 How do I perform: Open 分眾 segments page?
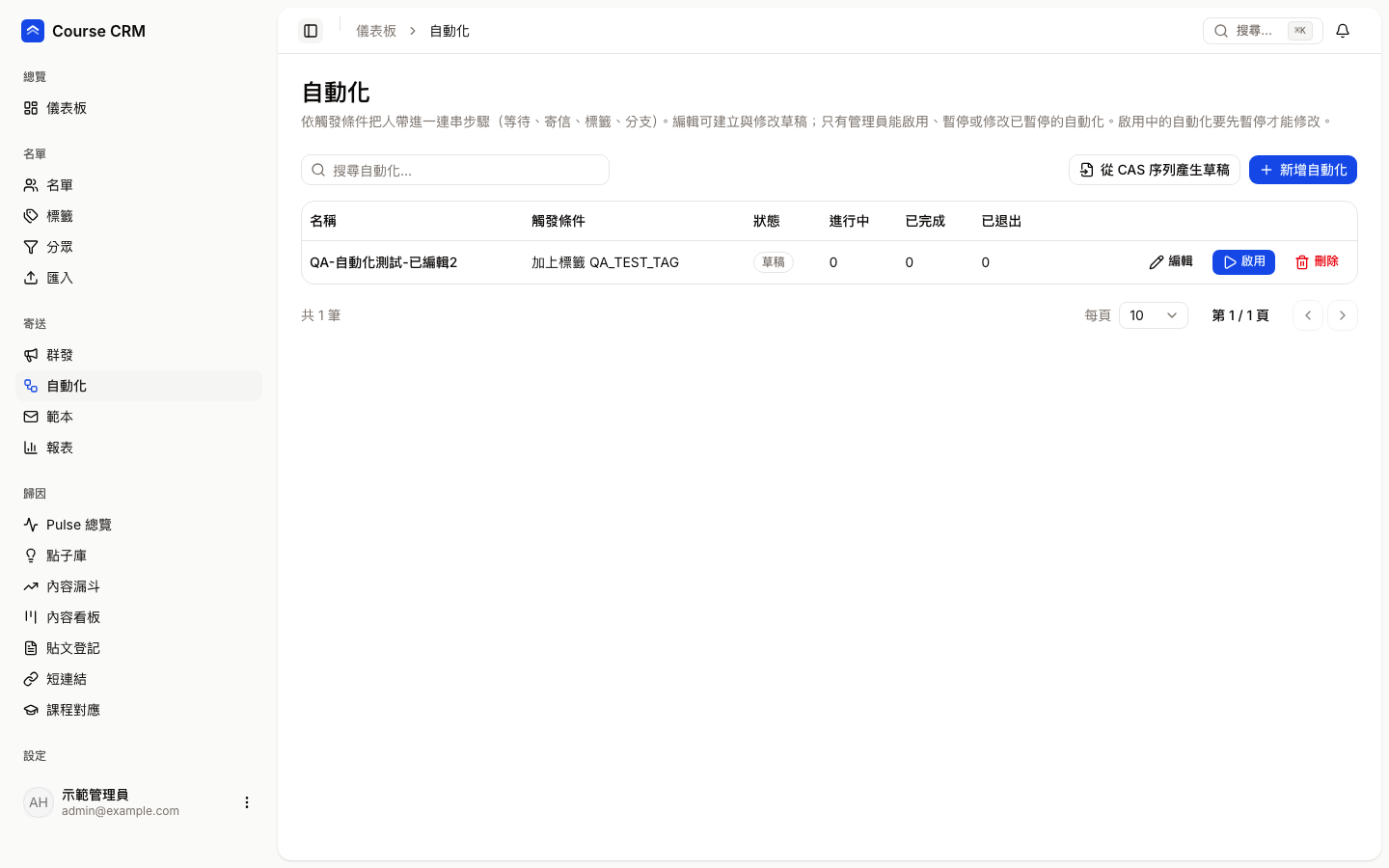click(x=139, y=247)
